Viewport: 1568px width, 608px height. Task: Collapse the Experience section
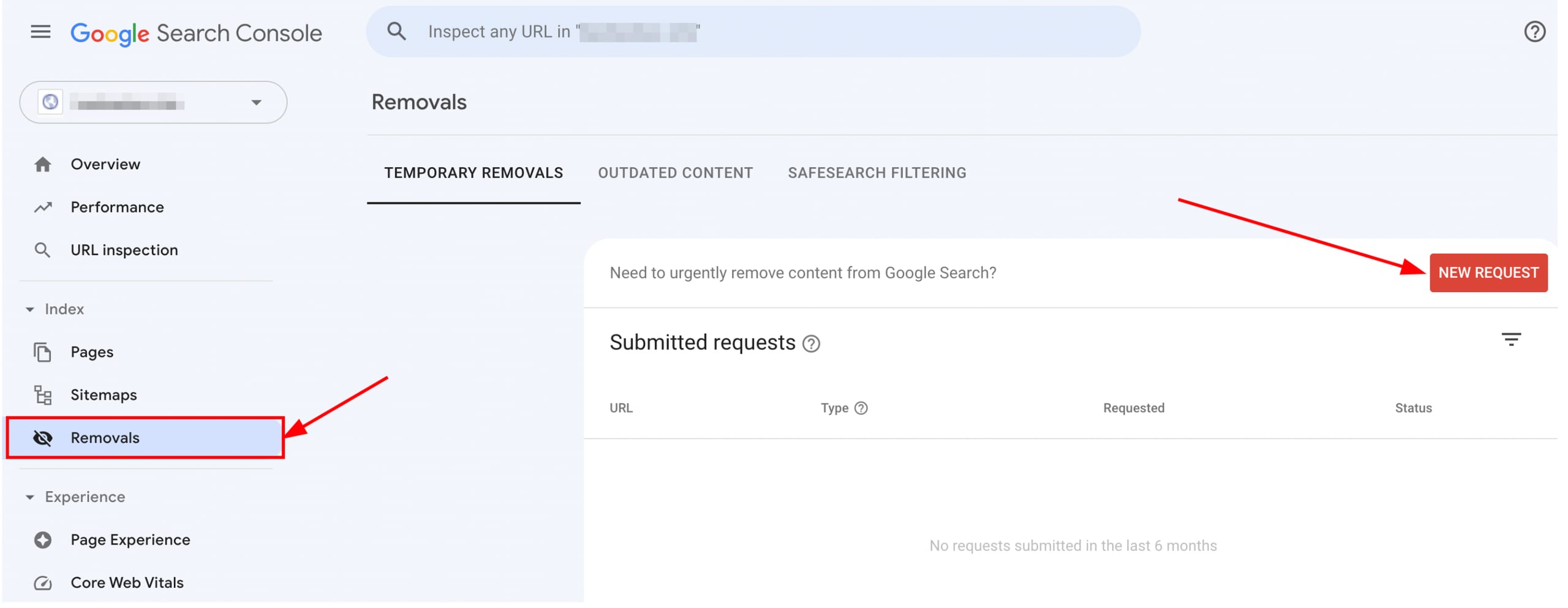(x=30, y=497)
